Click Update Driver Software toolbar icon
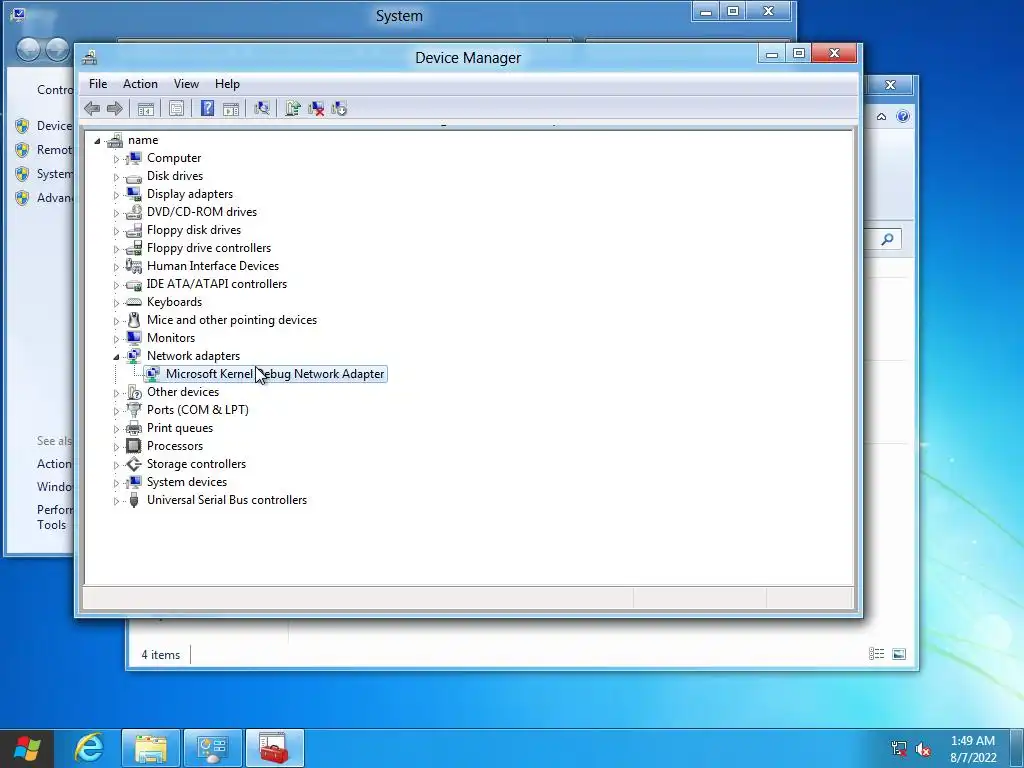 coord(293,108)
